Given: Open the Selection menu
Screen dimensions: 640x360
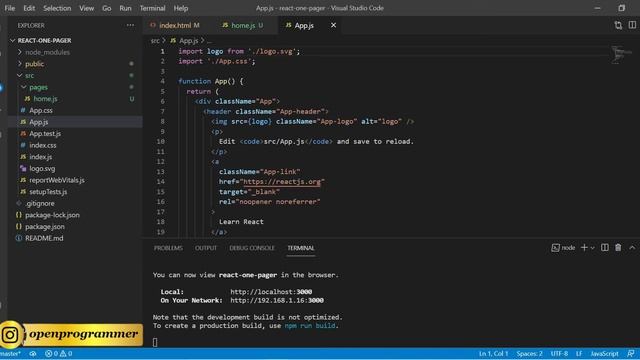Looking at the screenshot, I should pyautogui.click(x=57, y=8).
